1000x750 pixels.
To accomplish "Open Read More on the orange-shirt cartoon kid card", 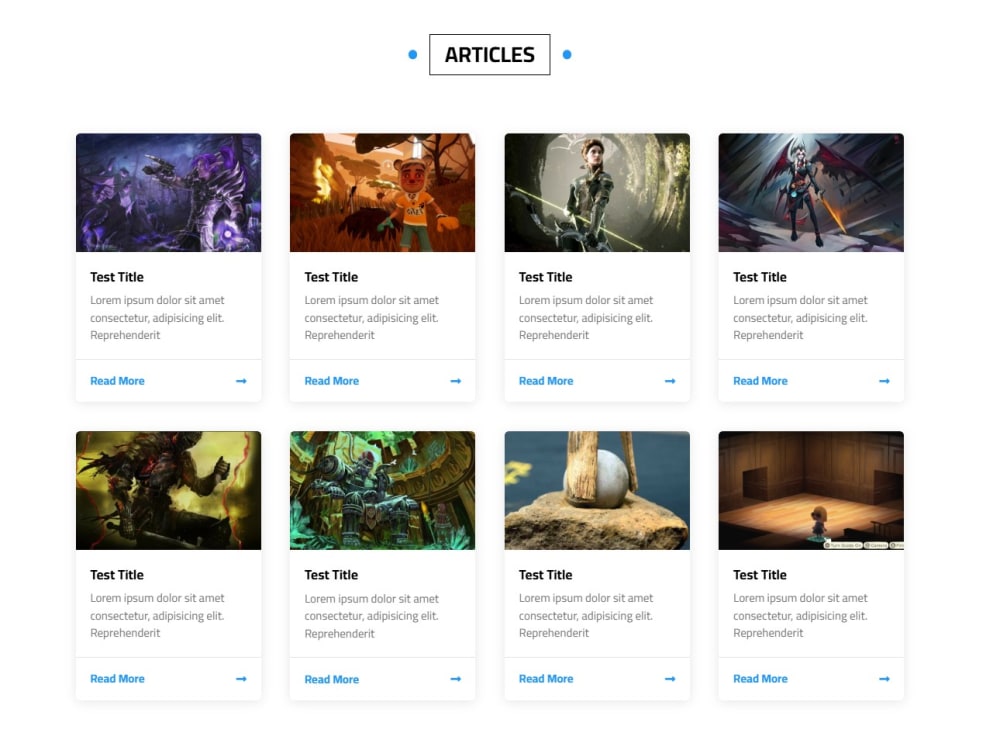I will 332,381.
